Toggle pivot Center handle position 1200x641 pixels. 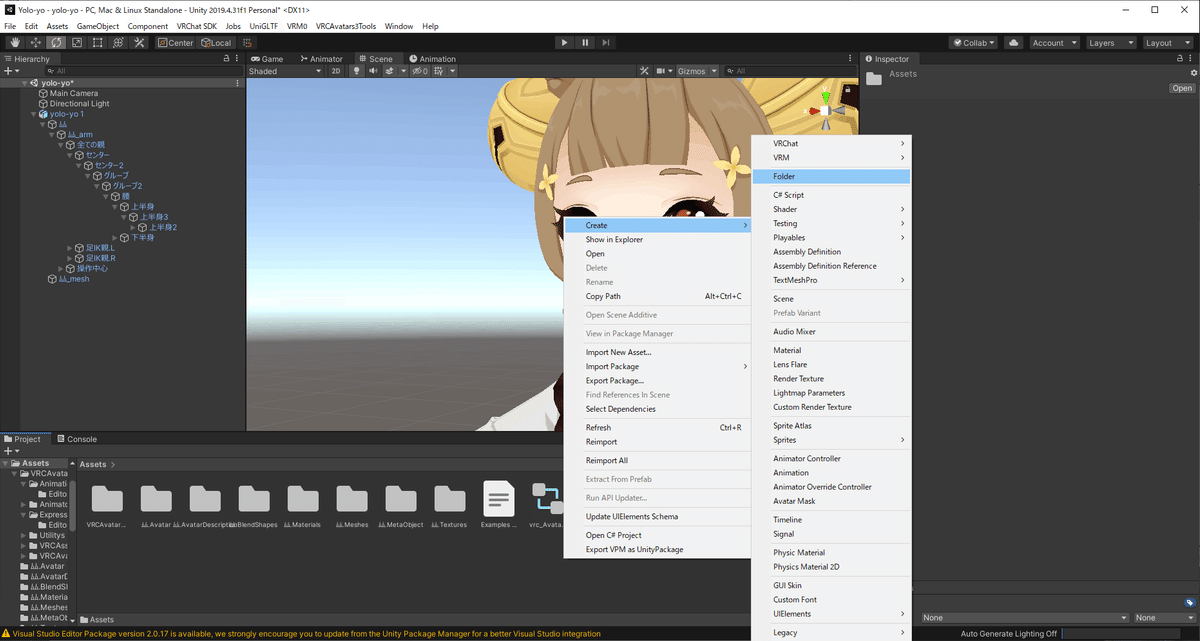coord(176,43)
